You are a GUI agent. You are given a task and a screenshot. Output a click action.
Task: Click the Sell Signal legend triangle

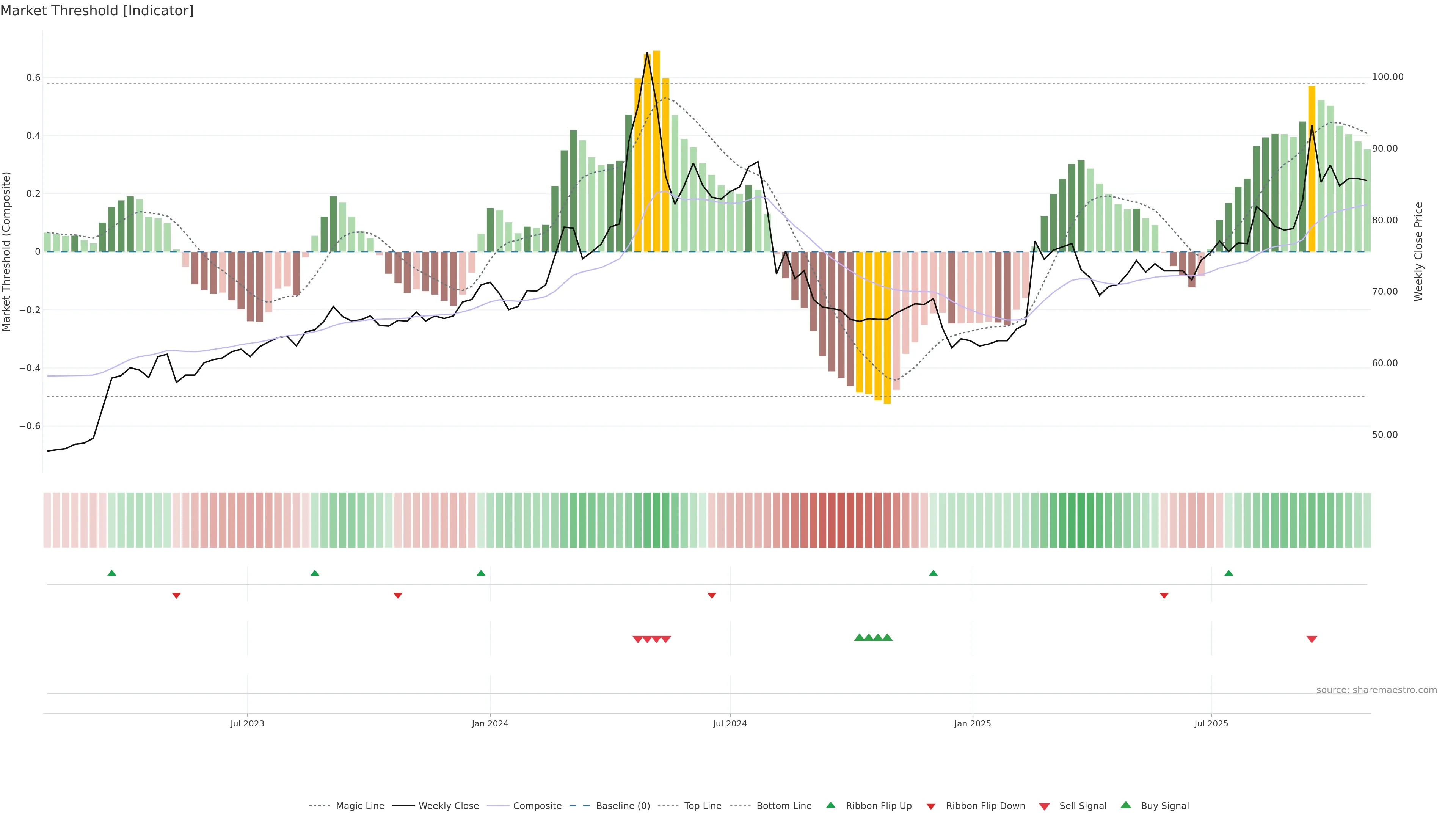[x=1044, y=806]
